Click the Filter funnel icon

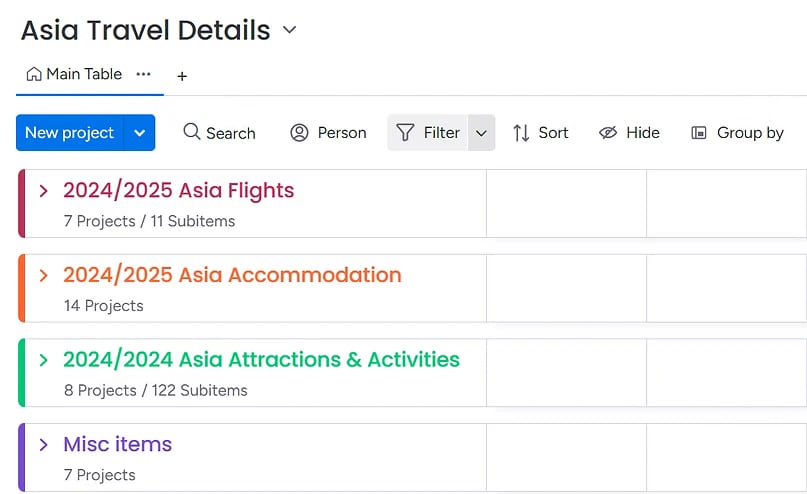[405, 132]
